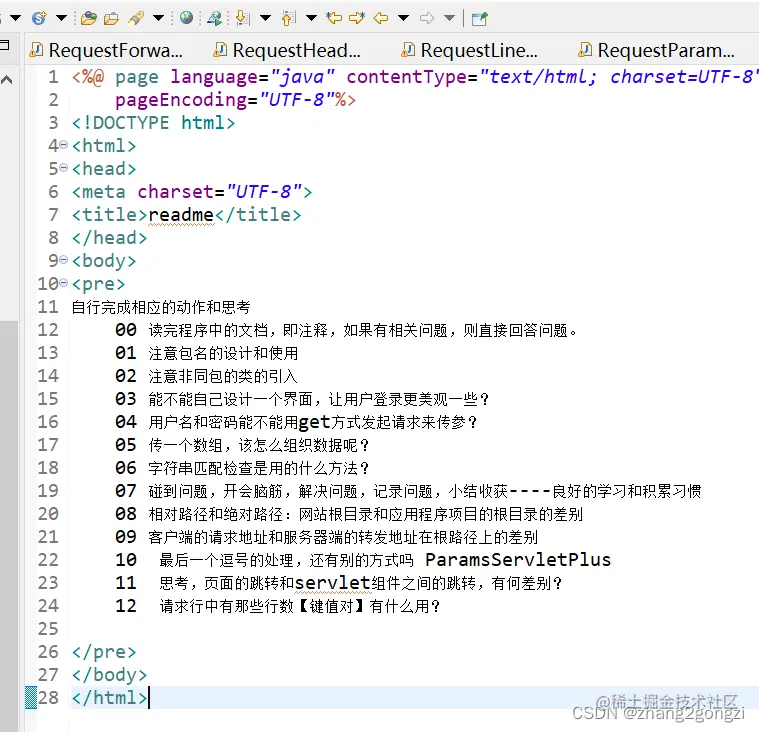This screenshot has width=759, height=732.
Task: Click the Last Edit Location icon
Action: [x=334, y=18]
